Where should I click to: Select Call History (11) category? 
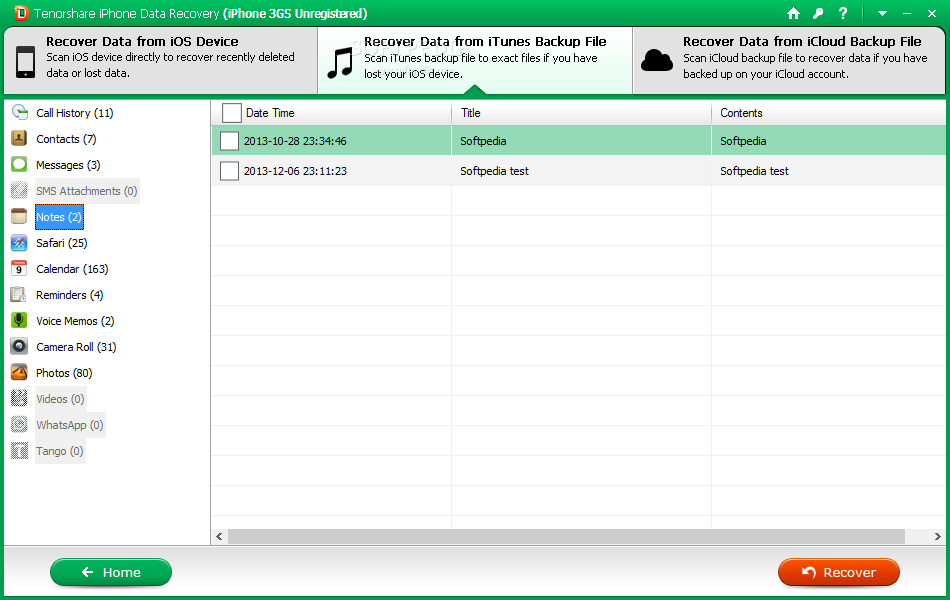tap(75, 113)
